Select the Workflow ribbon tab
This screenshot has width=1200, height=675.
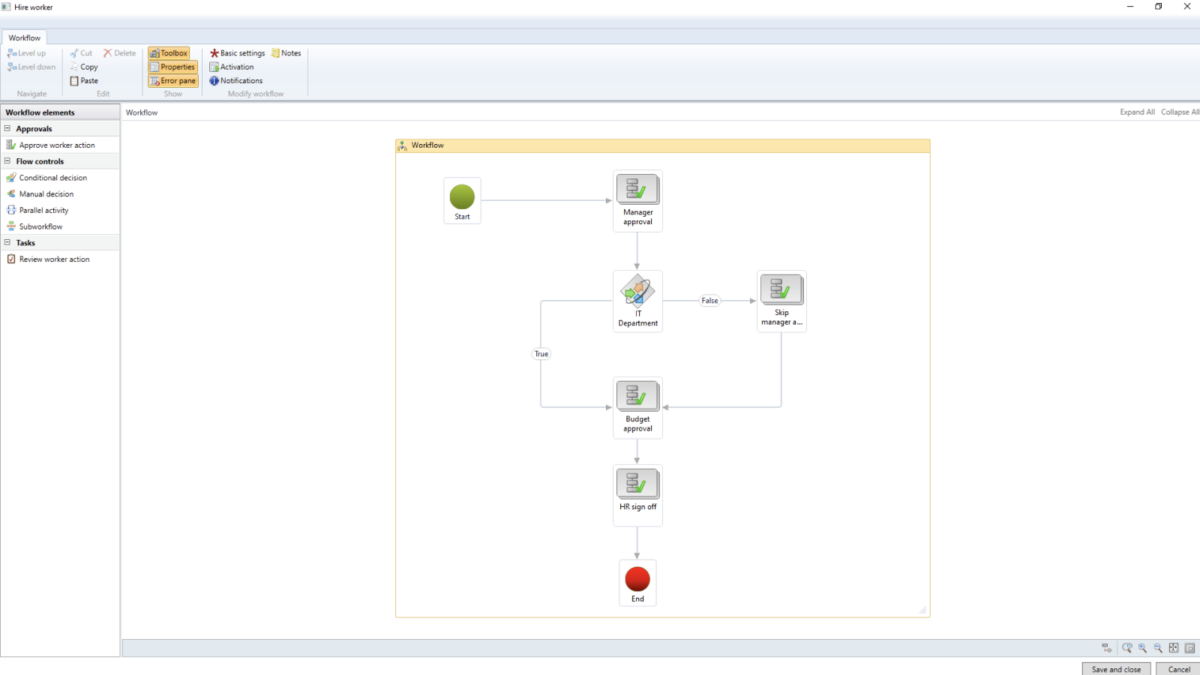[25, 37]
